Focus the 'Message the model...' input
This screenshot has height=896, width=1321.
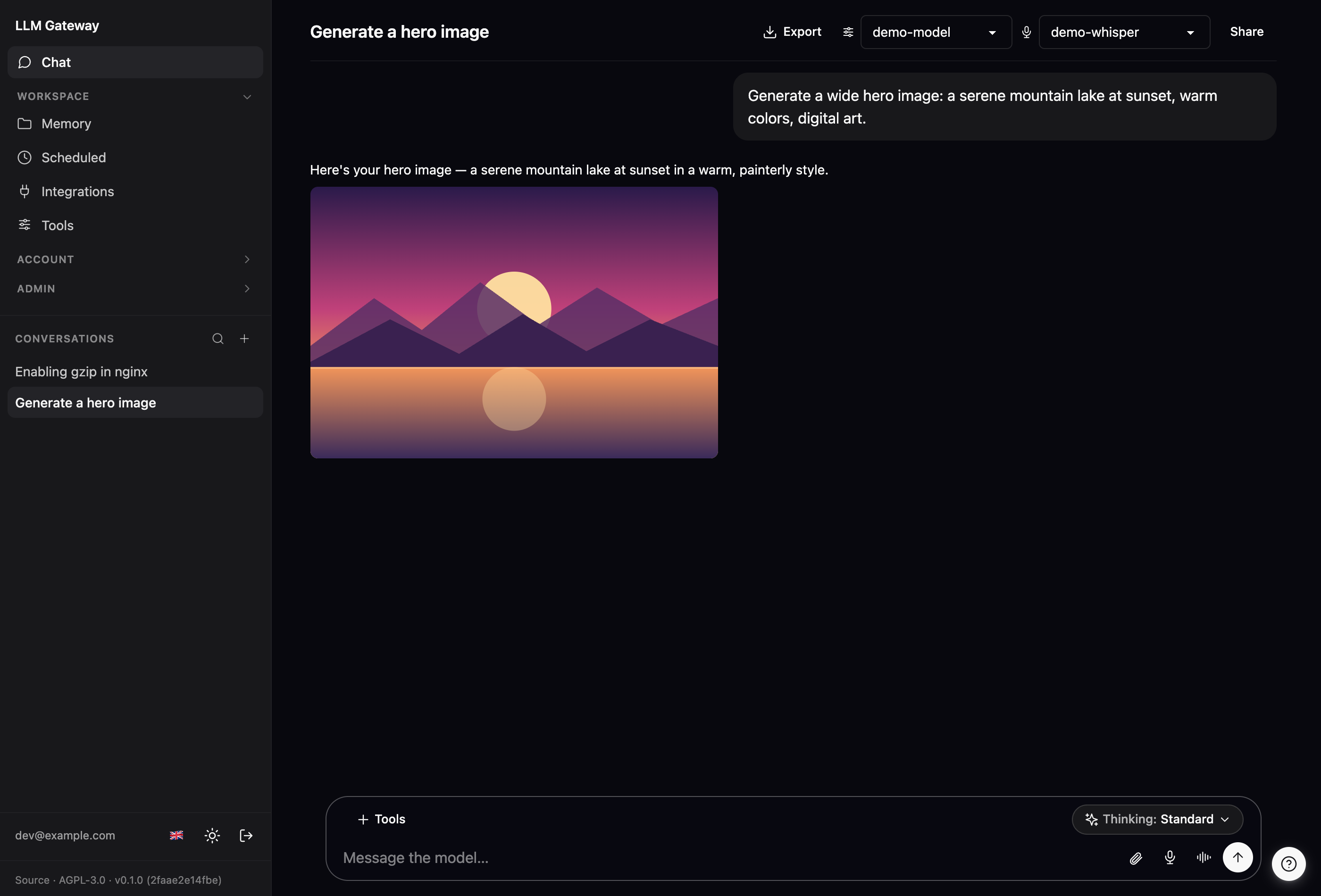click(x=727, y=858)
